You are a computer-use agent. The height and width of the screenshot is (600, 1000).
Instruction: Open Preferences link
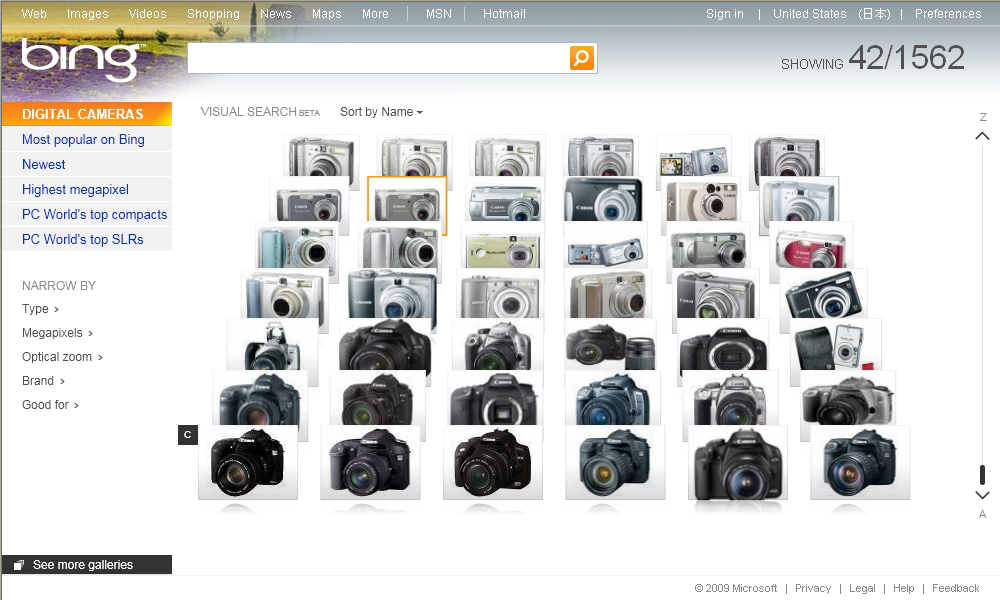pos(948,13)
